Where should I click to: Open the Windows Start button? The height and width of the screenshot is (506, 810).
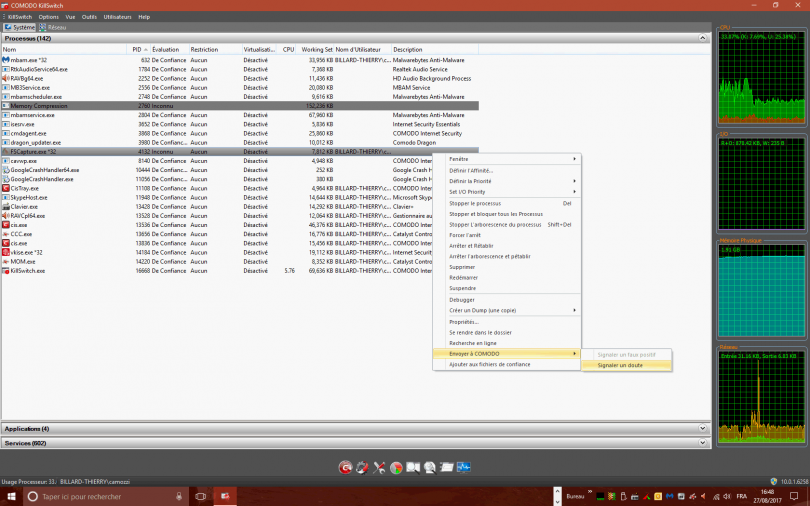coord(11,496)
